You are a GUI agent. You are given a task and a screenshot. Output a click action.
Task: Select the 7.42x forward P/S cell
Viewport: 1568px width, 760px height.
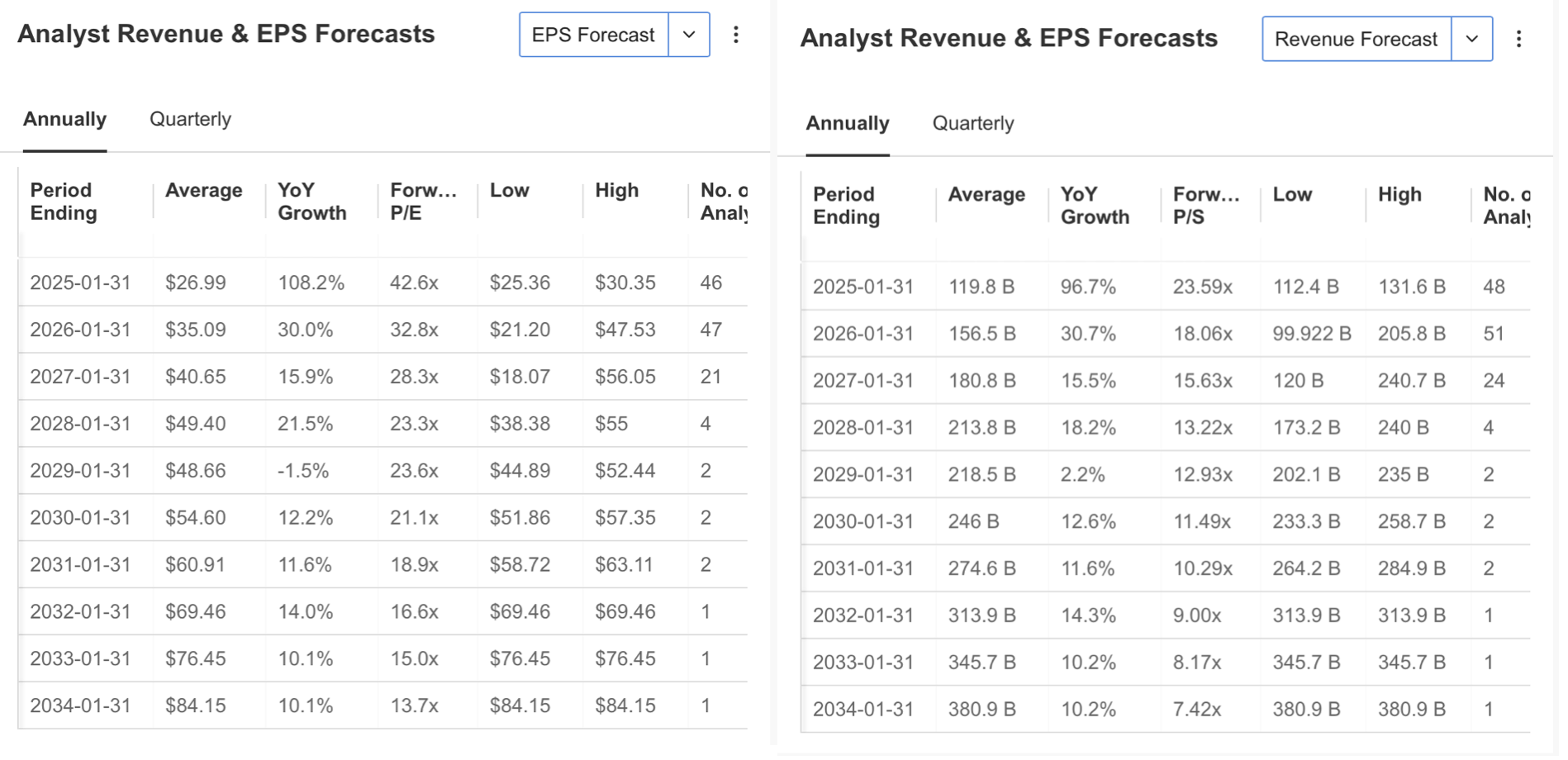(x=1198, y=710)
